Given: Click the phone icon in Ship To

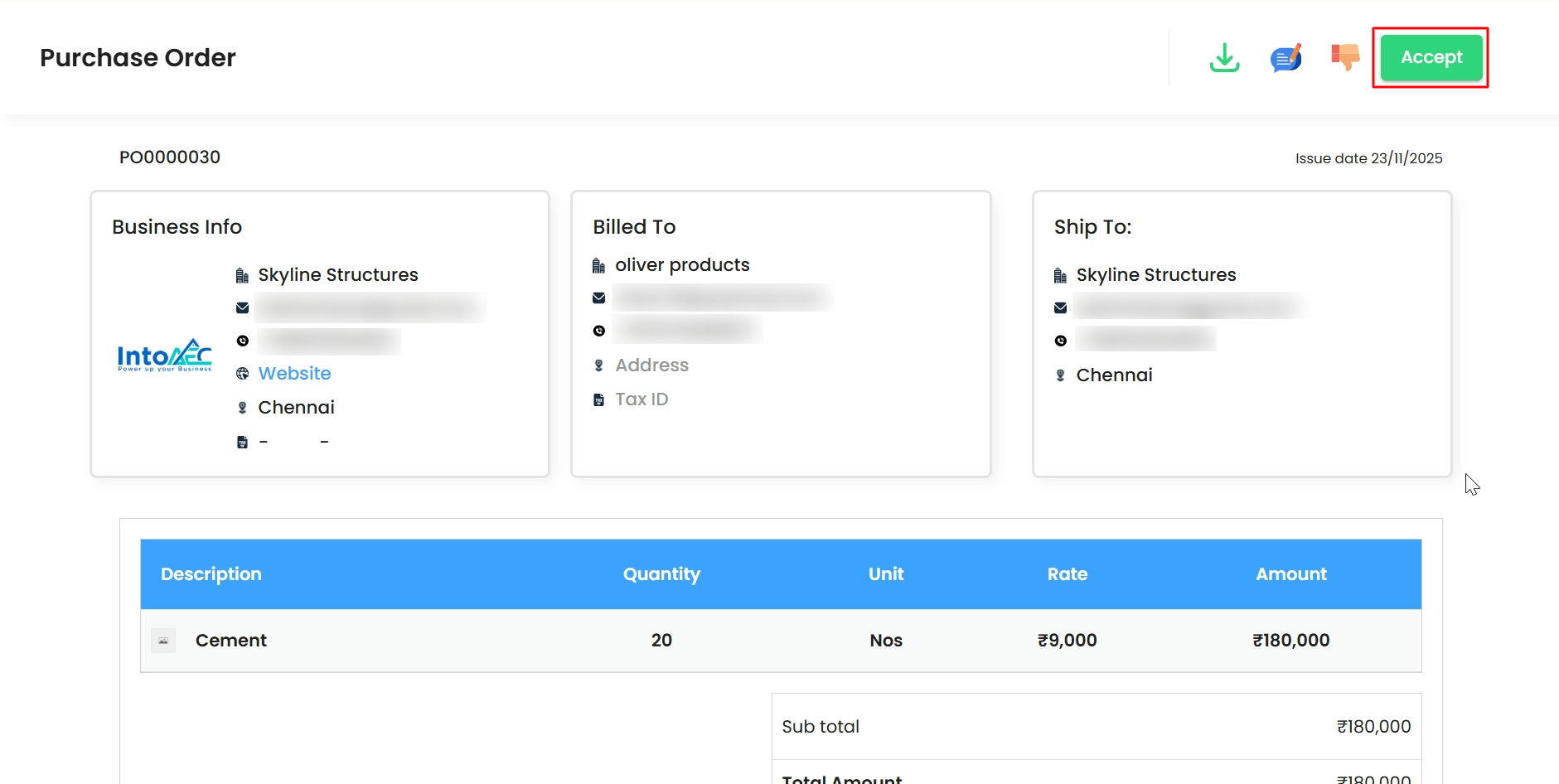Looking at the screenshot, I should point(1061,341).
